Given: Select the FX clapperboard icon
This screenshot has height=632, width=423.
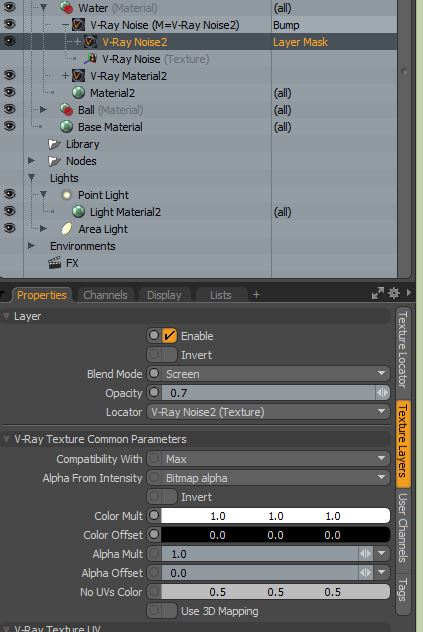Looking at the screenshot, I should pyautogui.click(x=54, y=263).
